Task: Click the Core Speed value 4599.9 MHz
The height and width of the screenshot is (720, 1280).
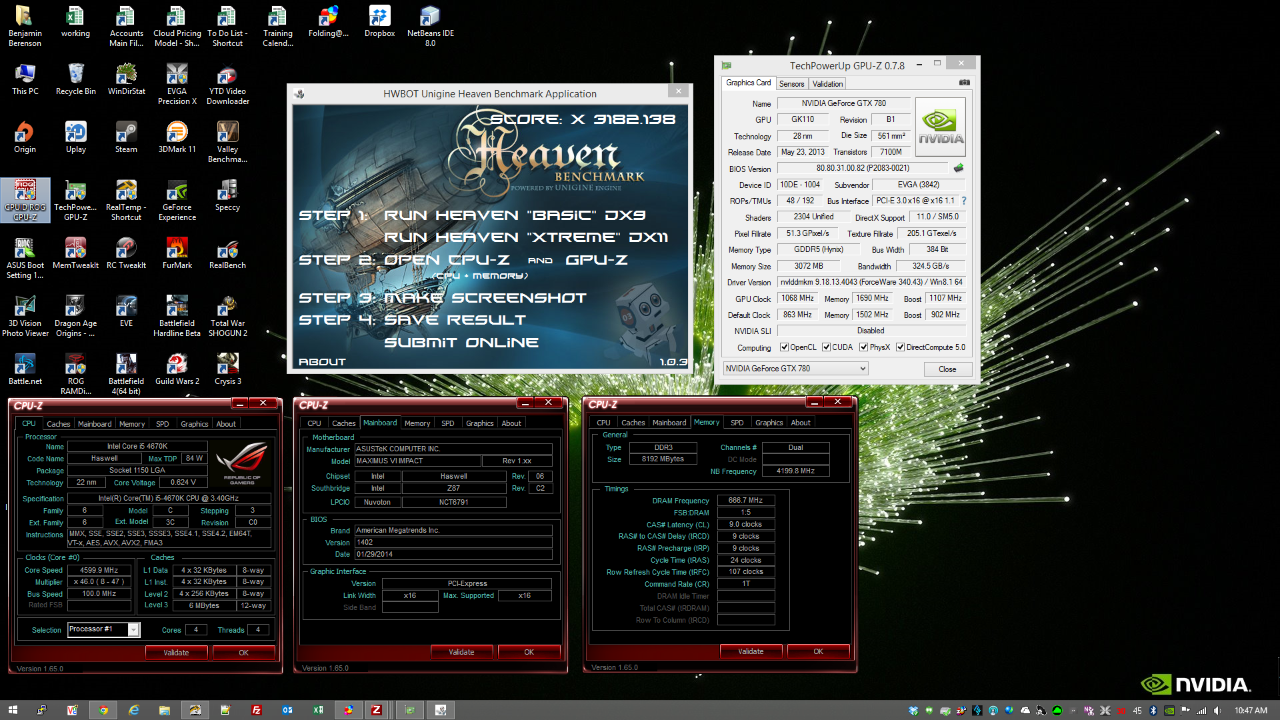Action: 99,570
